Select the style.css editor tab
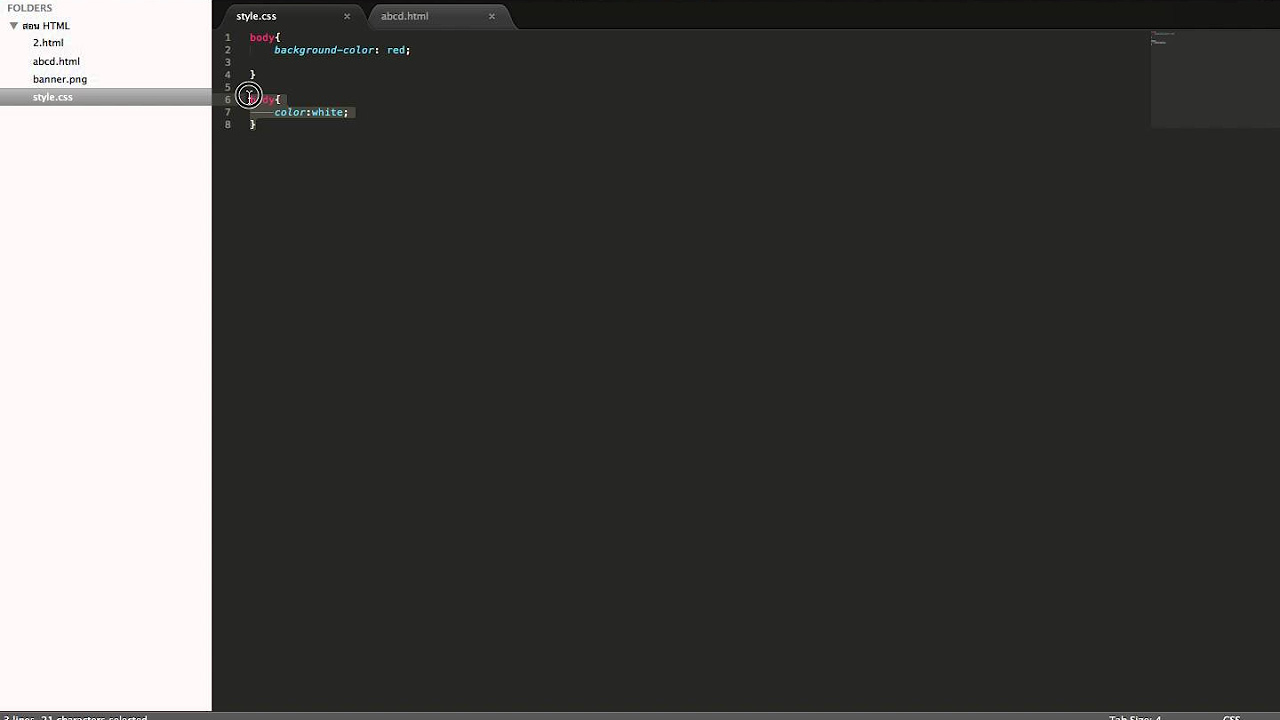Viewport: 1280px width, 720px height. pos(256,16)
